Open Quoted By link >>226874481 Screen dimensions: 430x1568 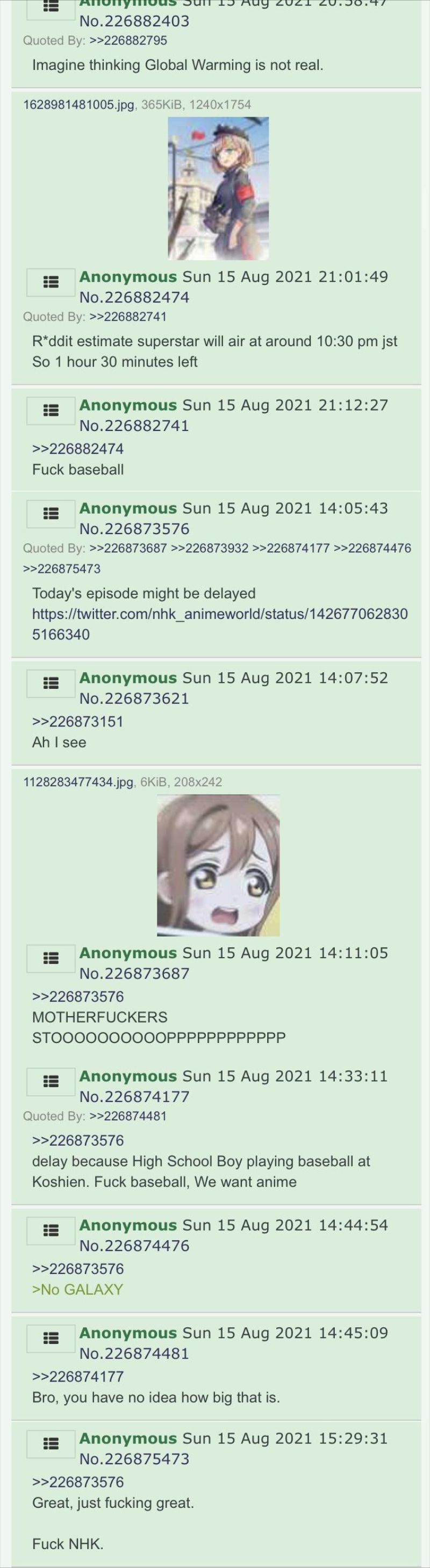(128, 1116)
